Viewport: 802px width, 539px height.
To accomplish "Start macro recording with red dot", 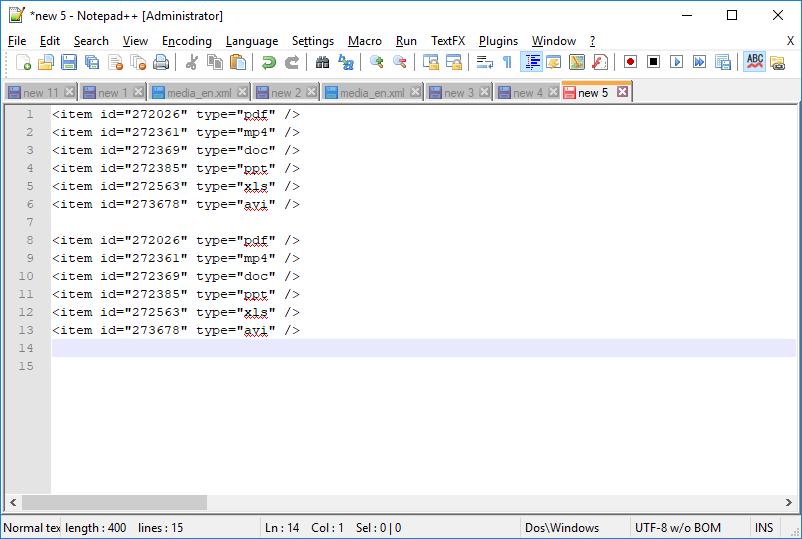I will (x=630, y=62).
